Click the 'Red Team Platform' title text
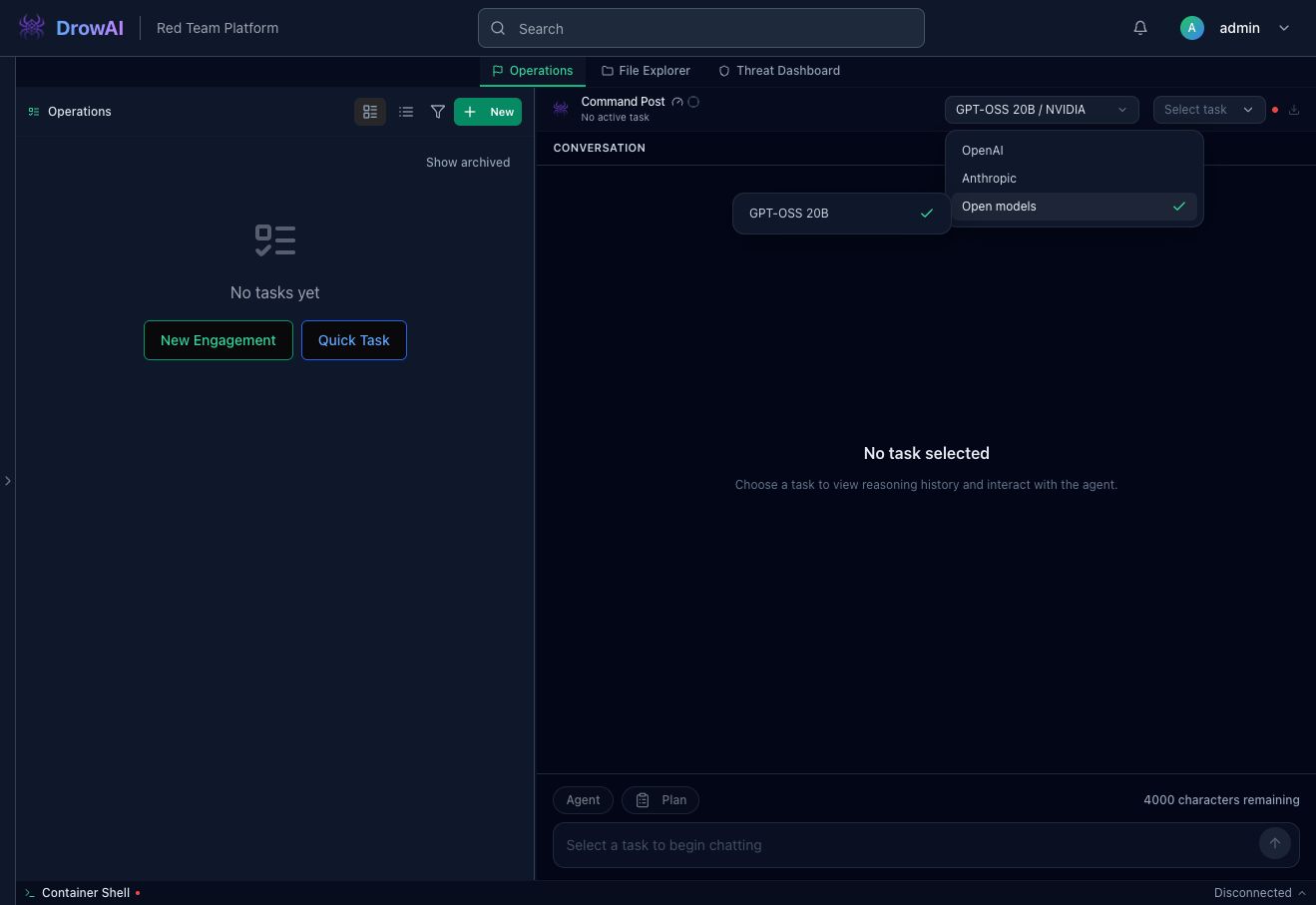The height and width of the screenshot is (905, 1316). 218,28
